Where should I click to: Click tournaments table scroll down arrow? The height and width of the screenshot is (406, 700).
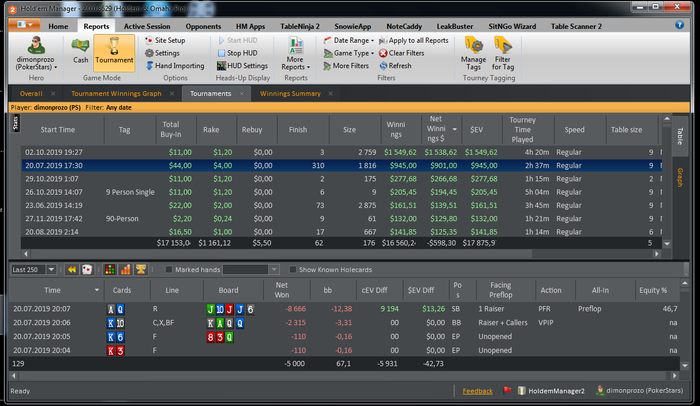(x=667, y=244)
